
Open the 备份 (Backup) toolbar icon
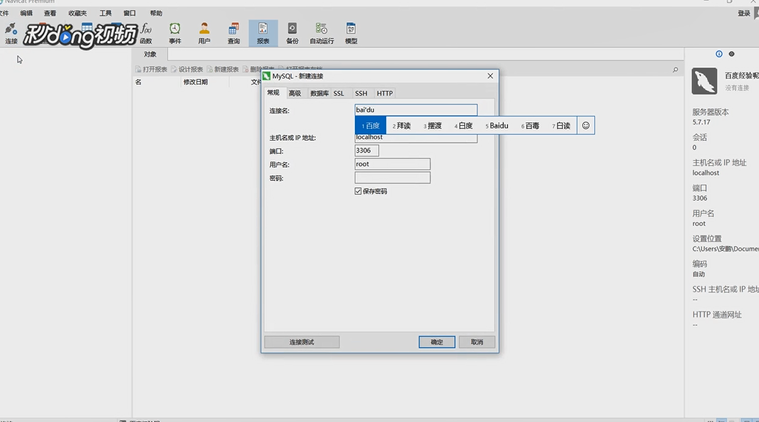pos(292,33)
